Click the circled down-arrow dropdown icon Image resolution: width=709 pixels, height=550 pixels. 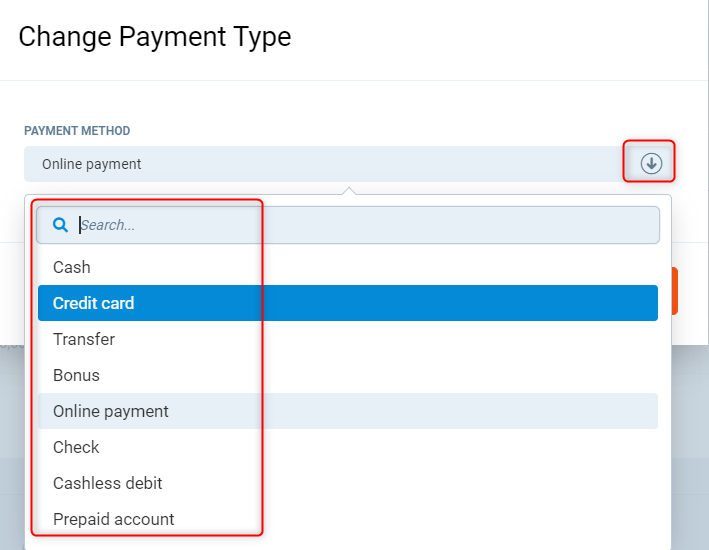tap(651, 163)
